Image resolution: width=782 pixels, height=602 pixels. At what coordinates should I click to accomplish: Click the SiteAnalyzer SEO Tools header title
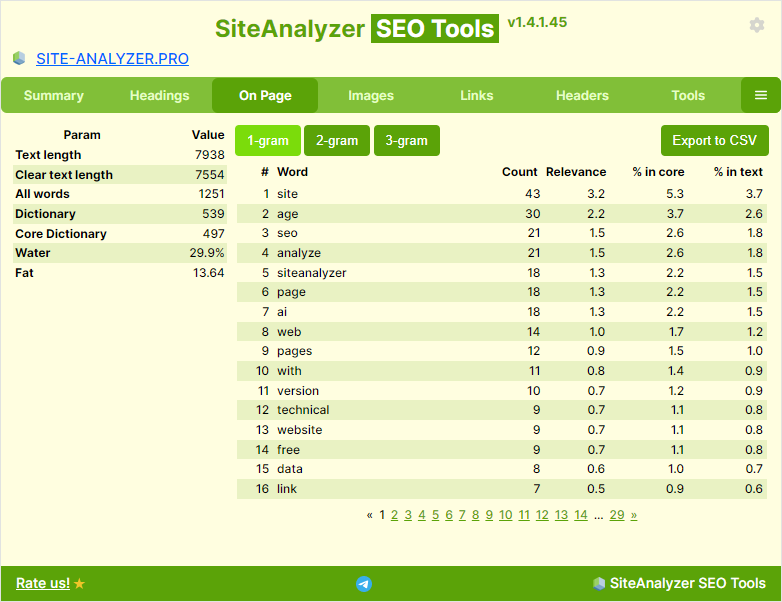(357, 28)
